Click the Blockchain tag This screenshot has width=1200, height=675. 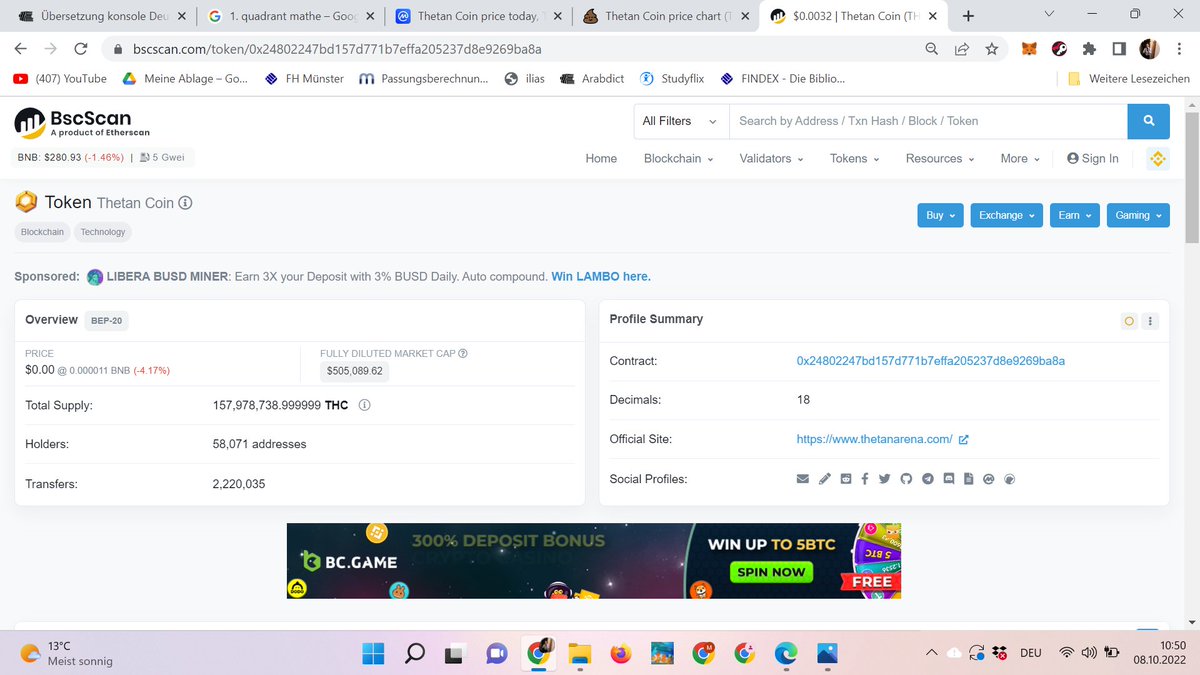[x=43, y=232]
